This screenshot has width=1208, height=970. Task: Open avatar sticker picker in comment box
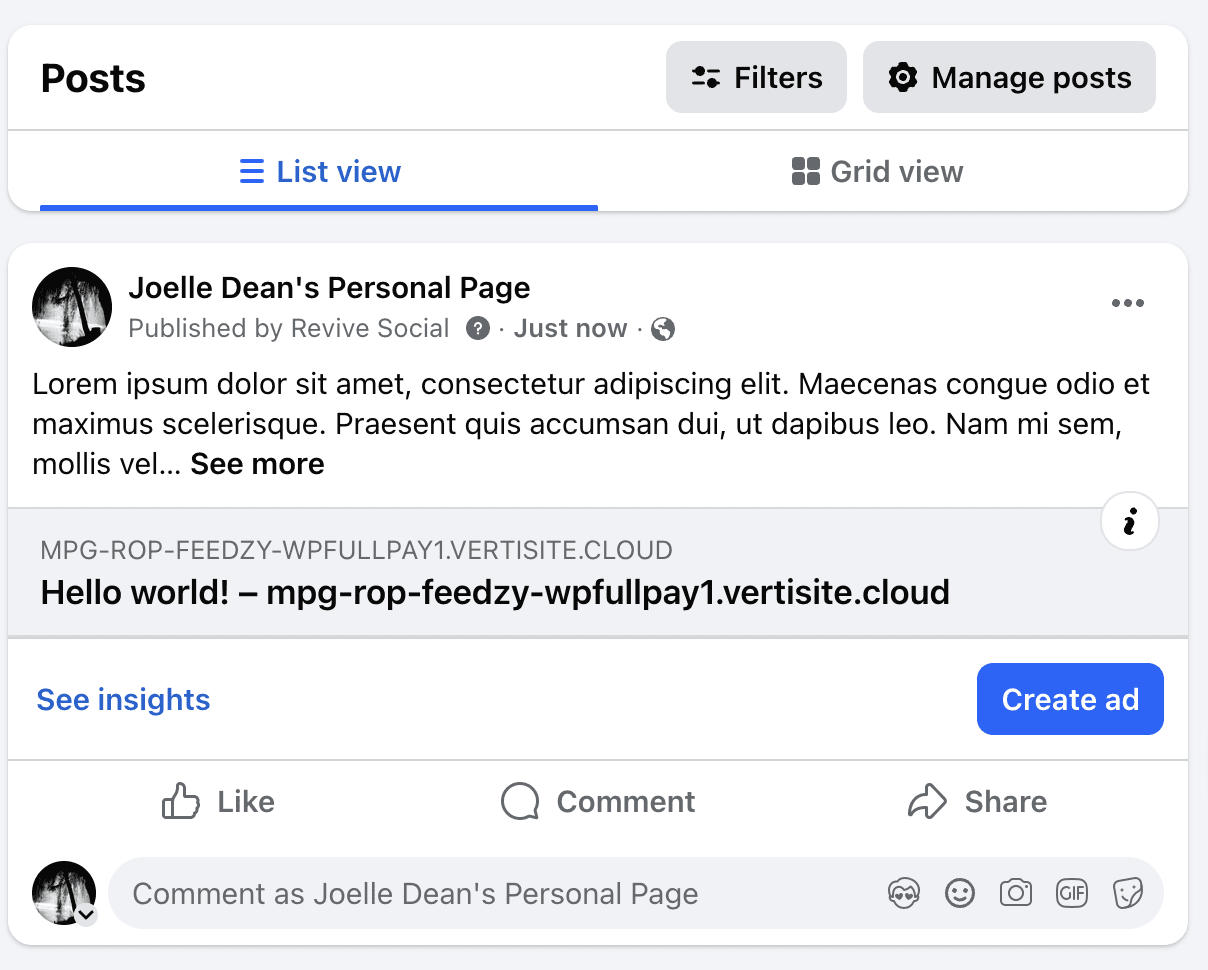(x=904, y=893)
